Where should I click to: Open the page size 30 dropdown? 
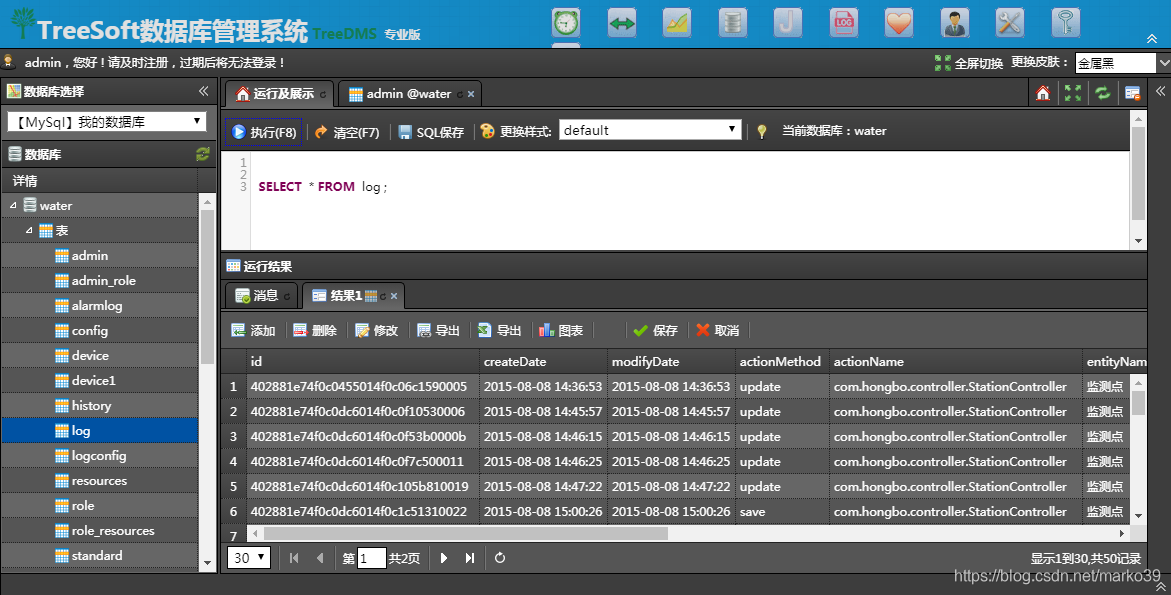249,558
